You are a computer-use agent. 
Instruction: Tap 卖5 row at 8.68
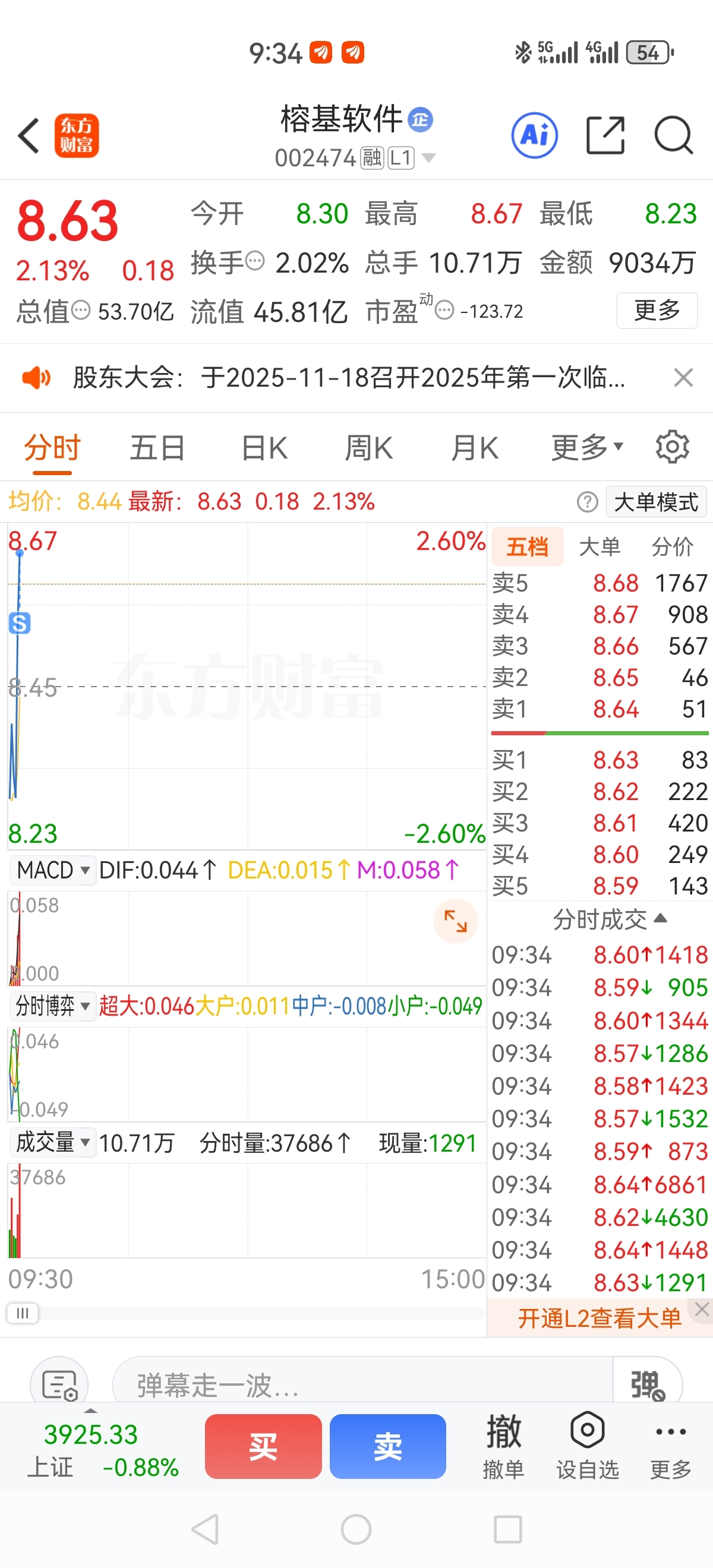600,583
